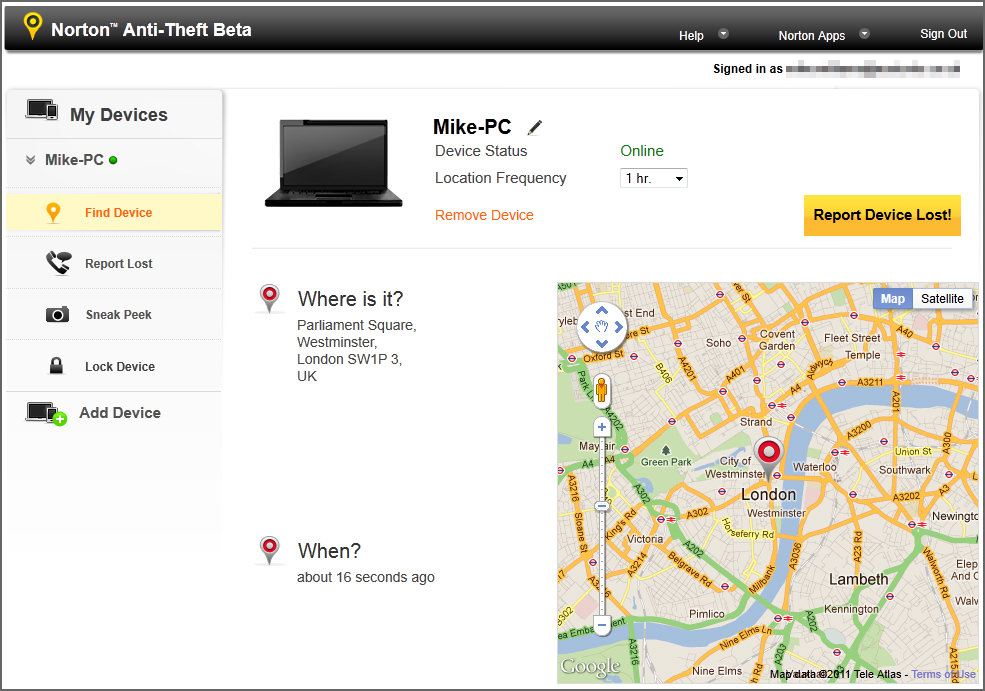985x691 pixels.
Task: Click the map zoom in plus button
Action: click(602, 427)
